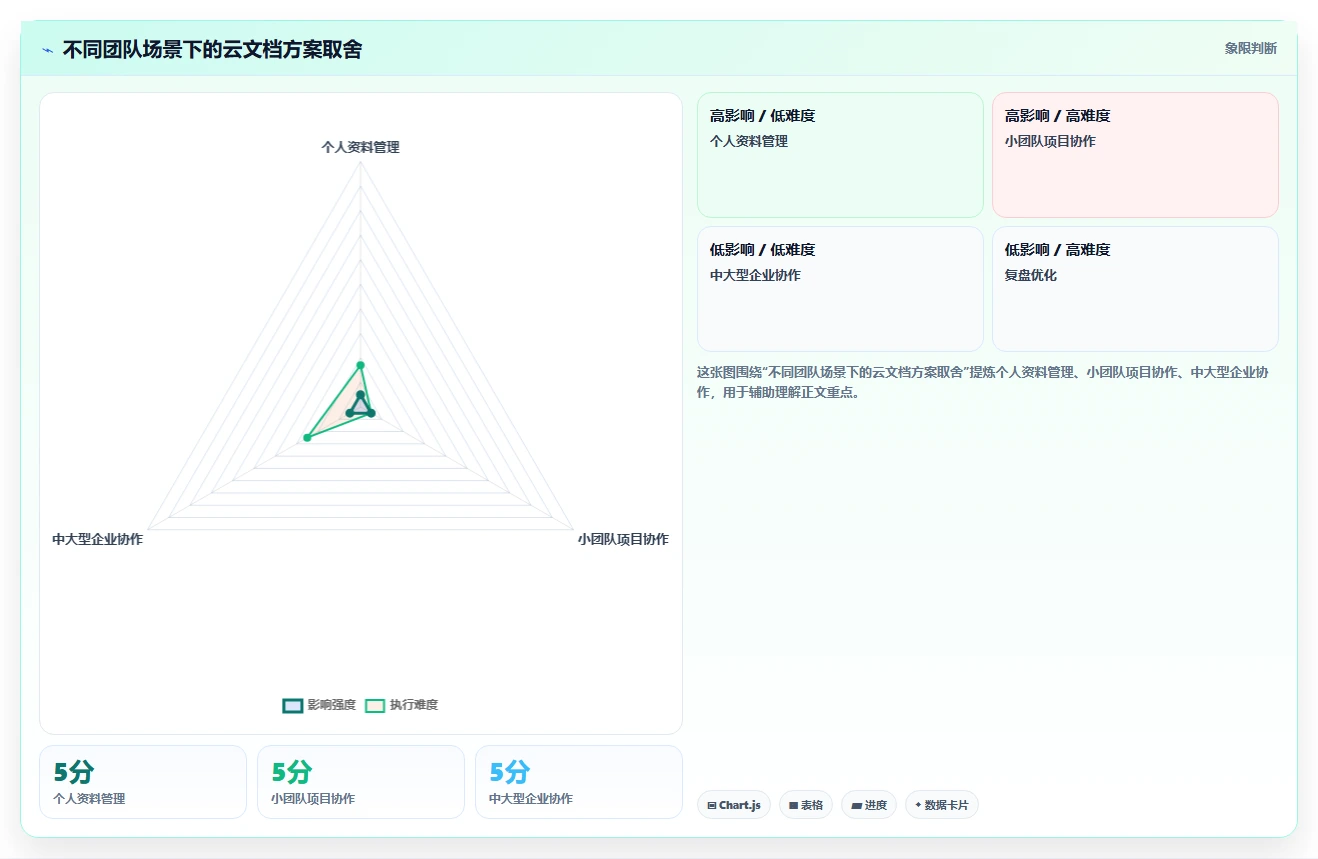Click the green 5分 value for 小团队项目协作

(x=292, y=772)
